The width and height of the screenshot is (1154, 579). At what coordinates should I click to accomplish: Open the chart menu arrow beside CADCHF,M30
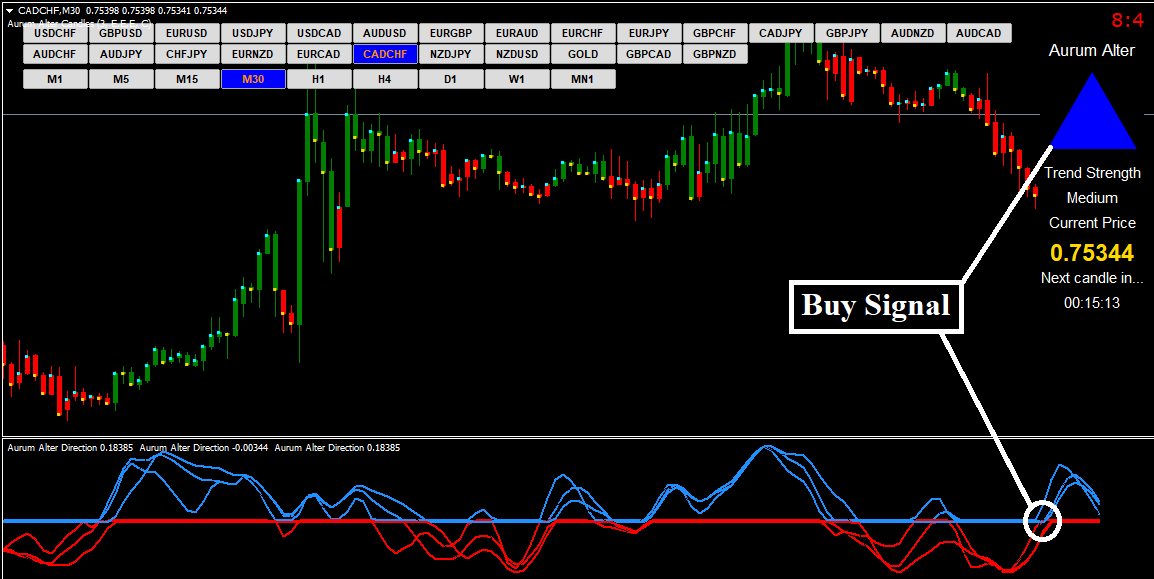[9, 10]
